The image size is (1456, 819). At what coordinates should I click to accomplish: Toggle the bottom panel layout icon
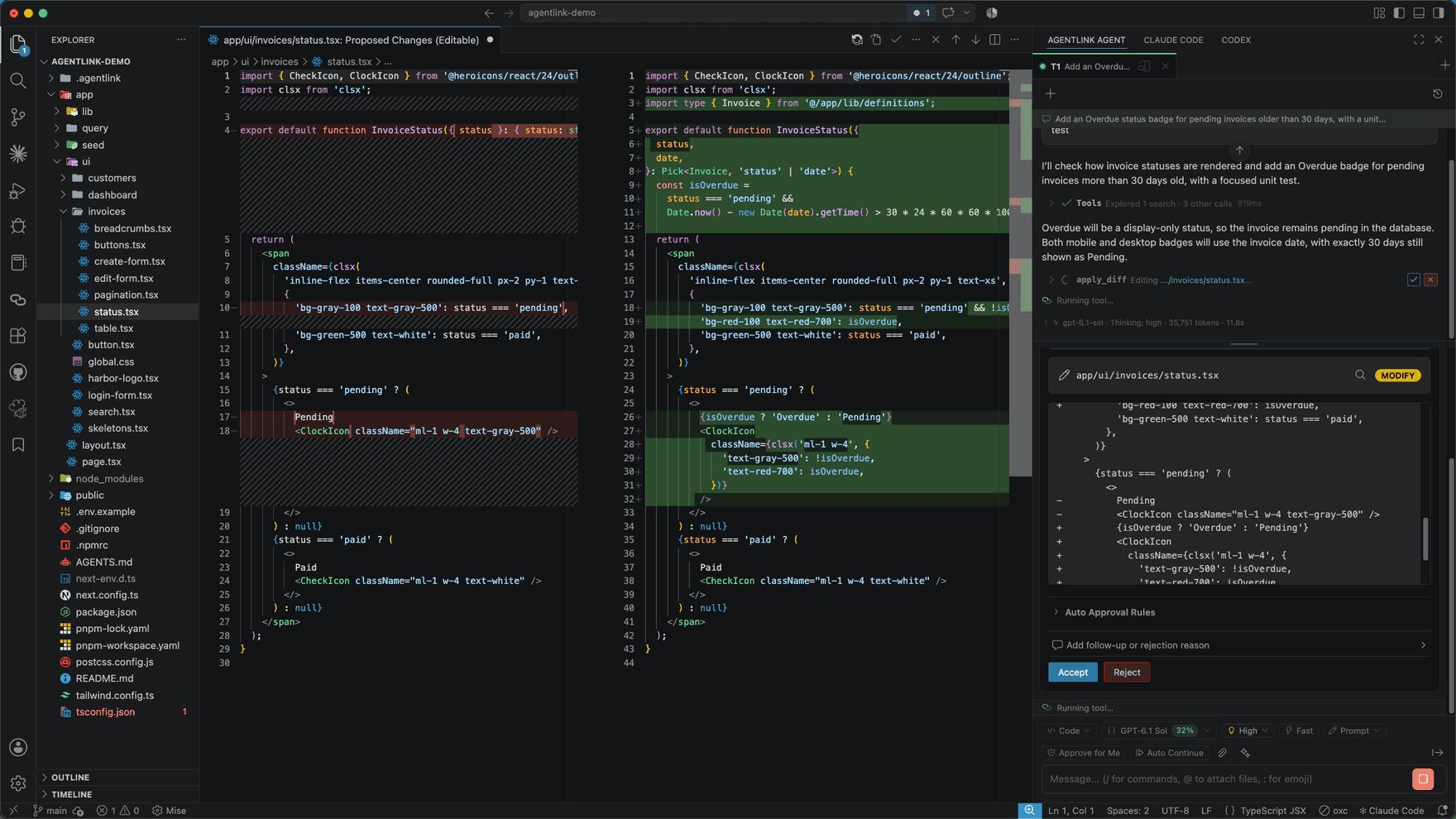1419,13
